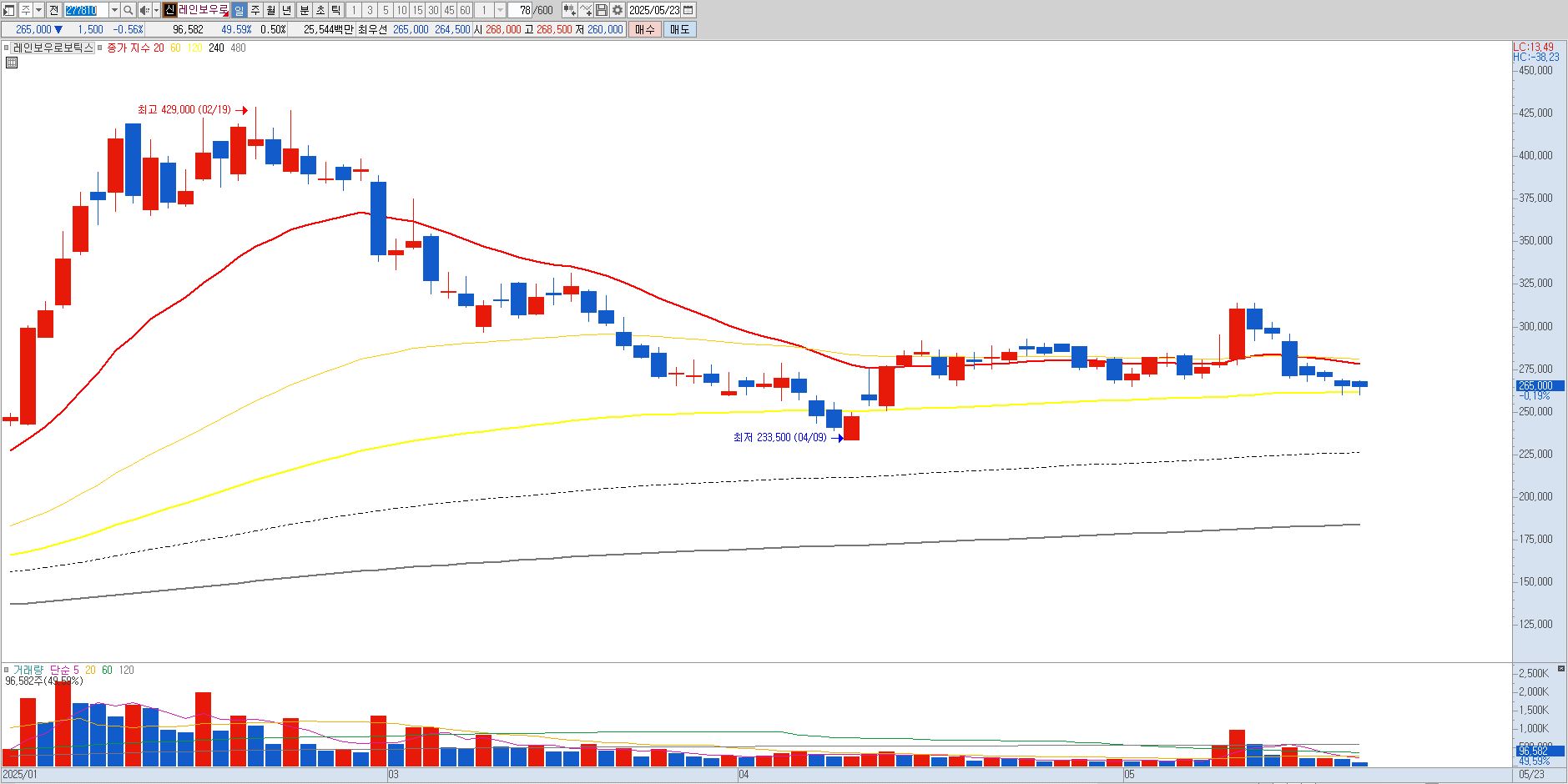Click the 종가 지수 20 moving average label
The width and height of the screenshot is (1568, 784).
[135, 48]
